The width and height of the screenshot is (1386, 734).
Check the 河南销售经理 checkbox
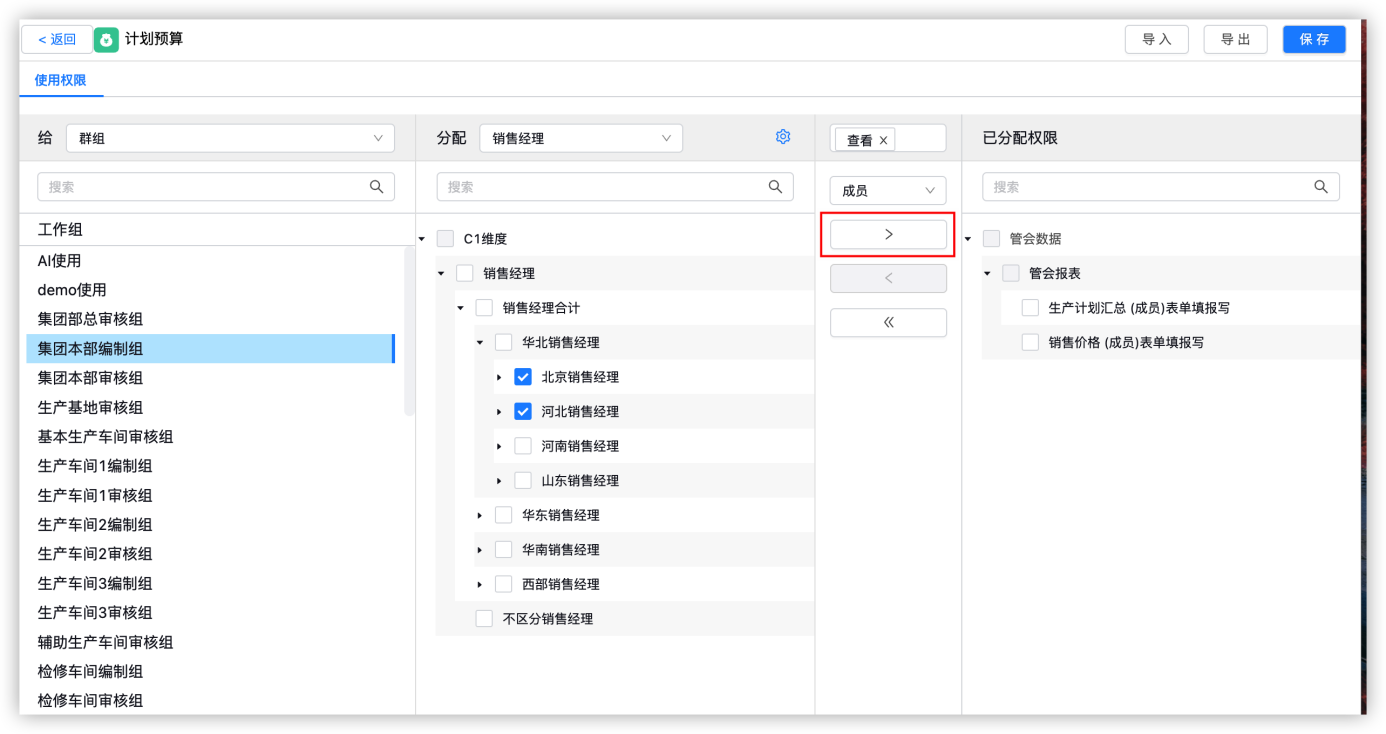[x=522, y=445]
